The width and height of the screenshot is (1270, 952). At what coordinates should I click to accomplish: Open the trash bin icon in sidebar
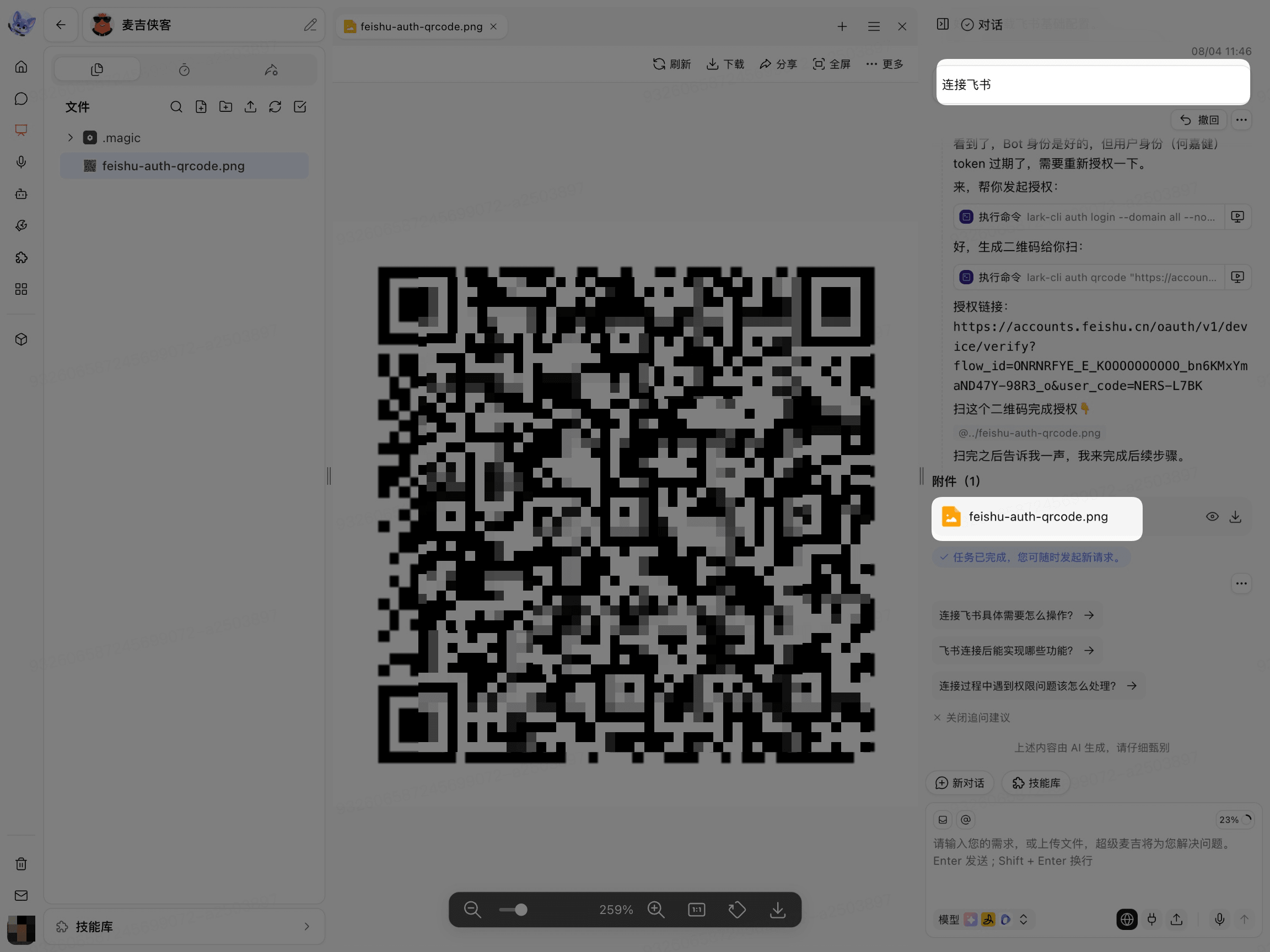point(21,864)
